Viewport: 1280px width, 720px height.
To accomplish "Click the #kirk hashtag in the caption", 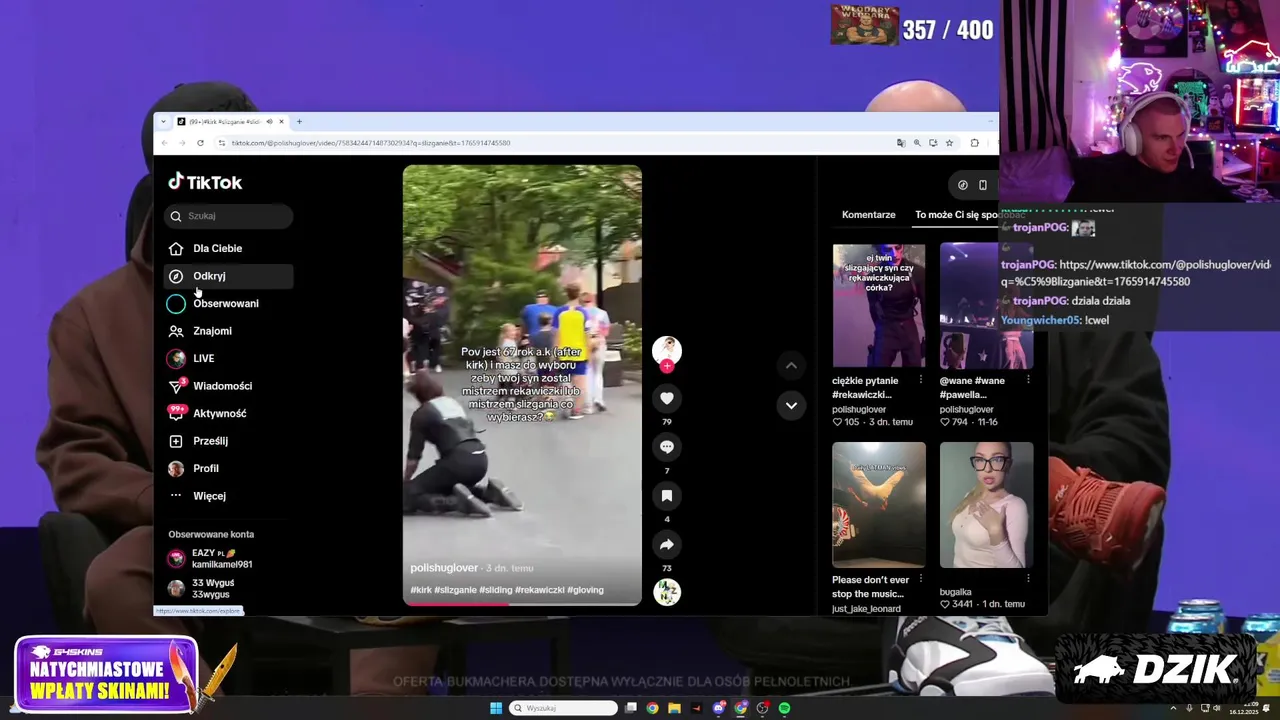I will 421,590.
